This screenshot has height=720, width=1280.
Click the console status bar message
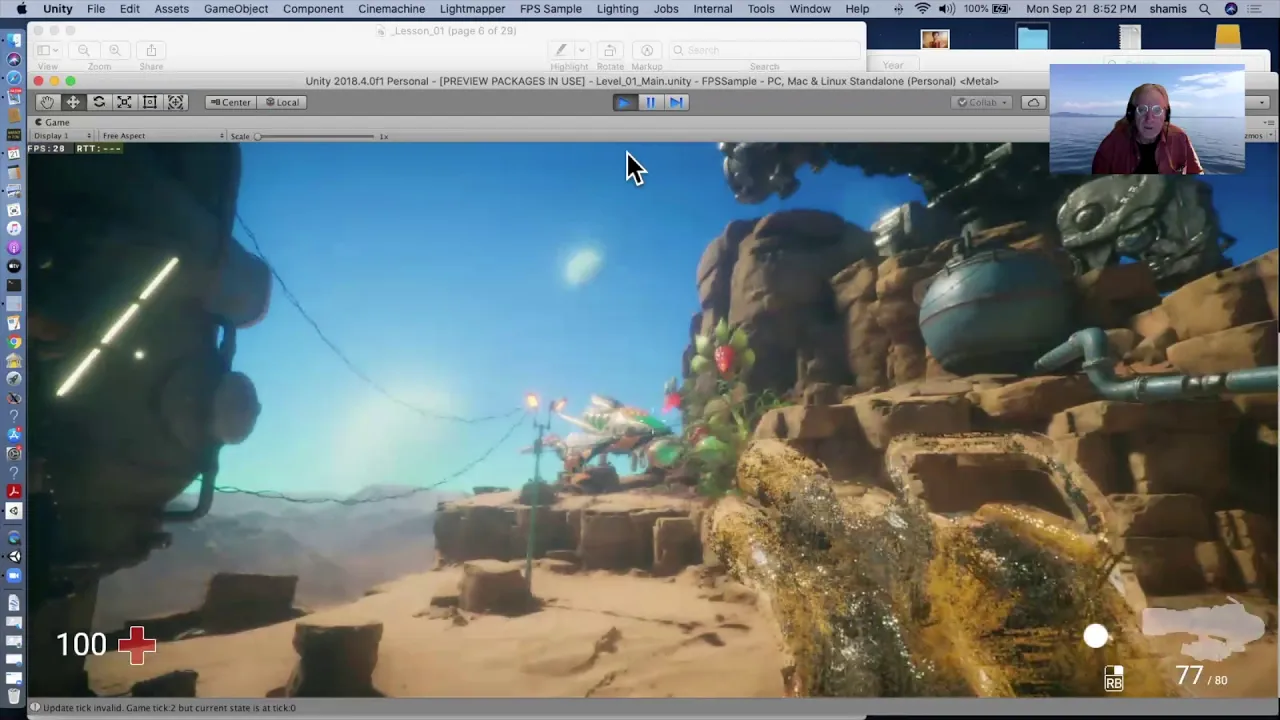pos(169,708)
